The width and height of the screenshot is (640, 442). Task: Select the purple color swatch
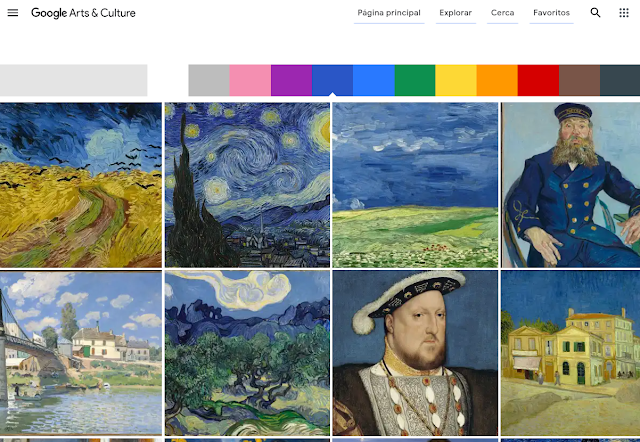pyautogui.click(x=291, y=80)
